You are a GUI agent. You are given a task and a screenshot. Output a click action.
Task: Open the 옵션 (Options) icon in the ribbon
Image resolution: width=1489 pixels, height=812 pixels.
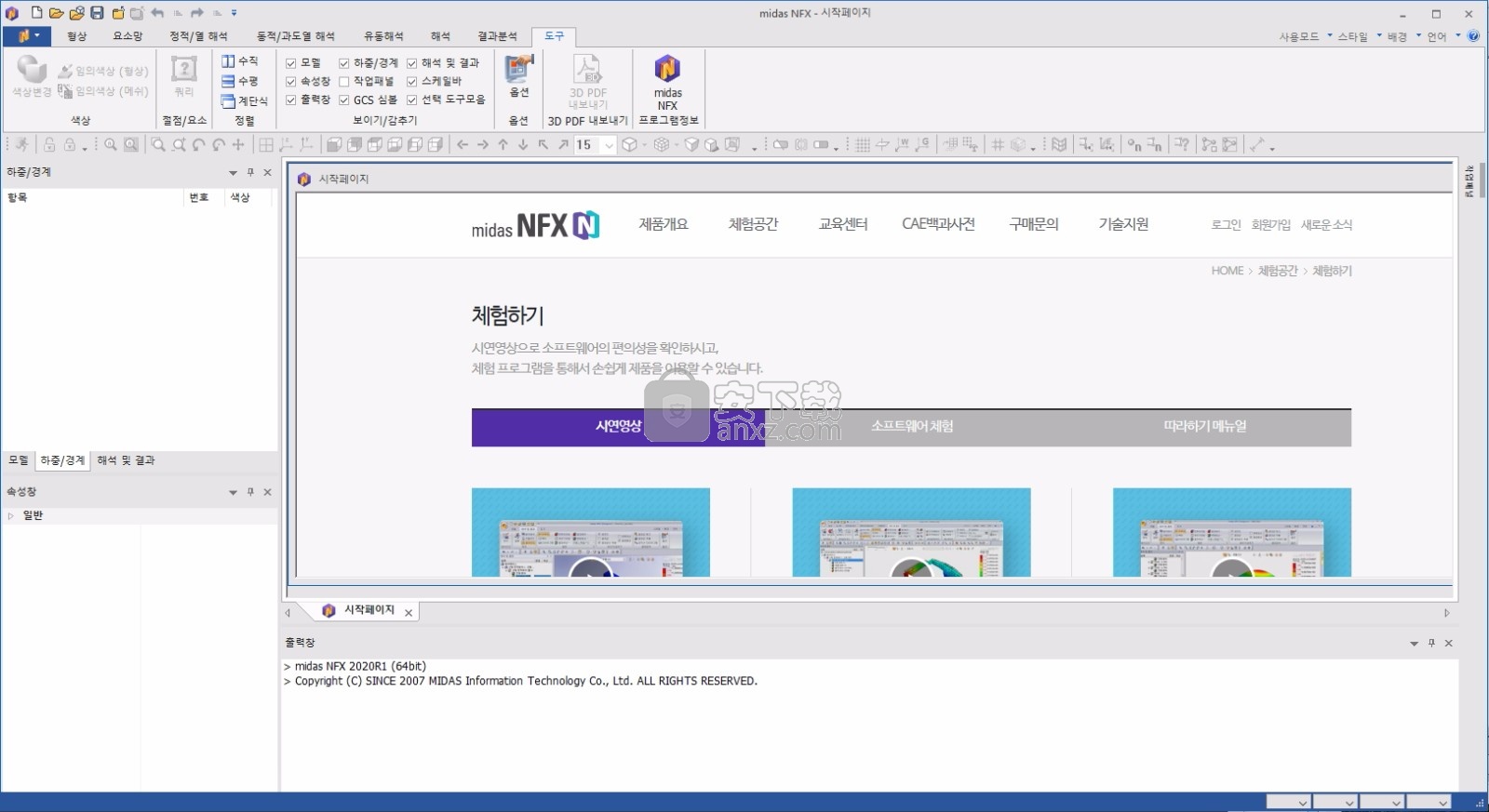(519, 76)
